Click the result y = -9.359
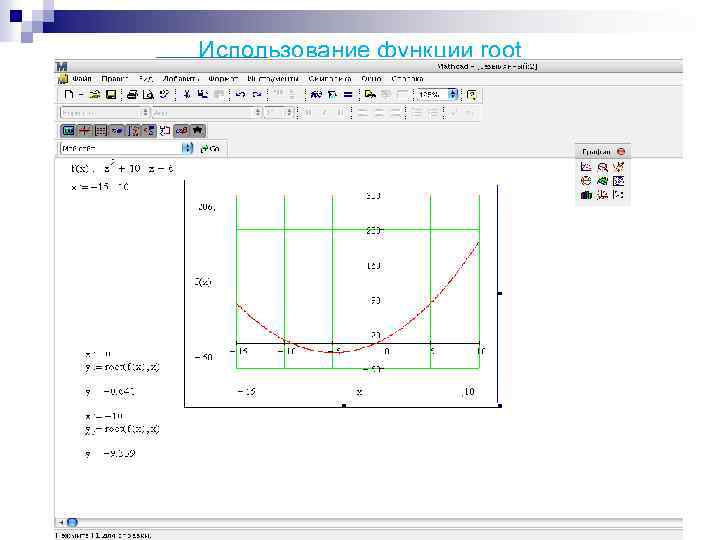Screen dimensions: 720x540 pyautogui.click(x=110, y=454)
